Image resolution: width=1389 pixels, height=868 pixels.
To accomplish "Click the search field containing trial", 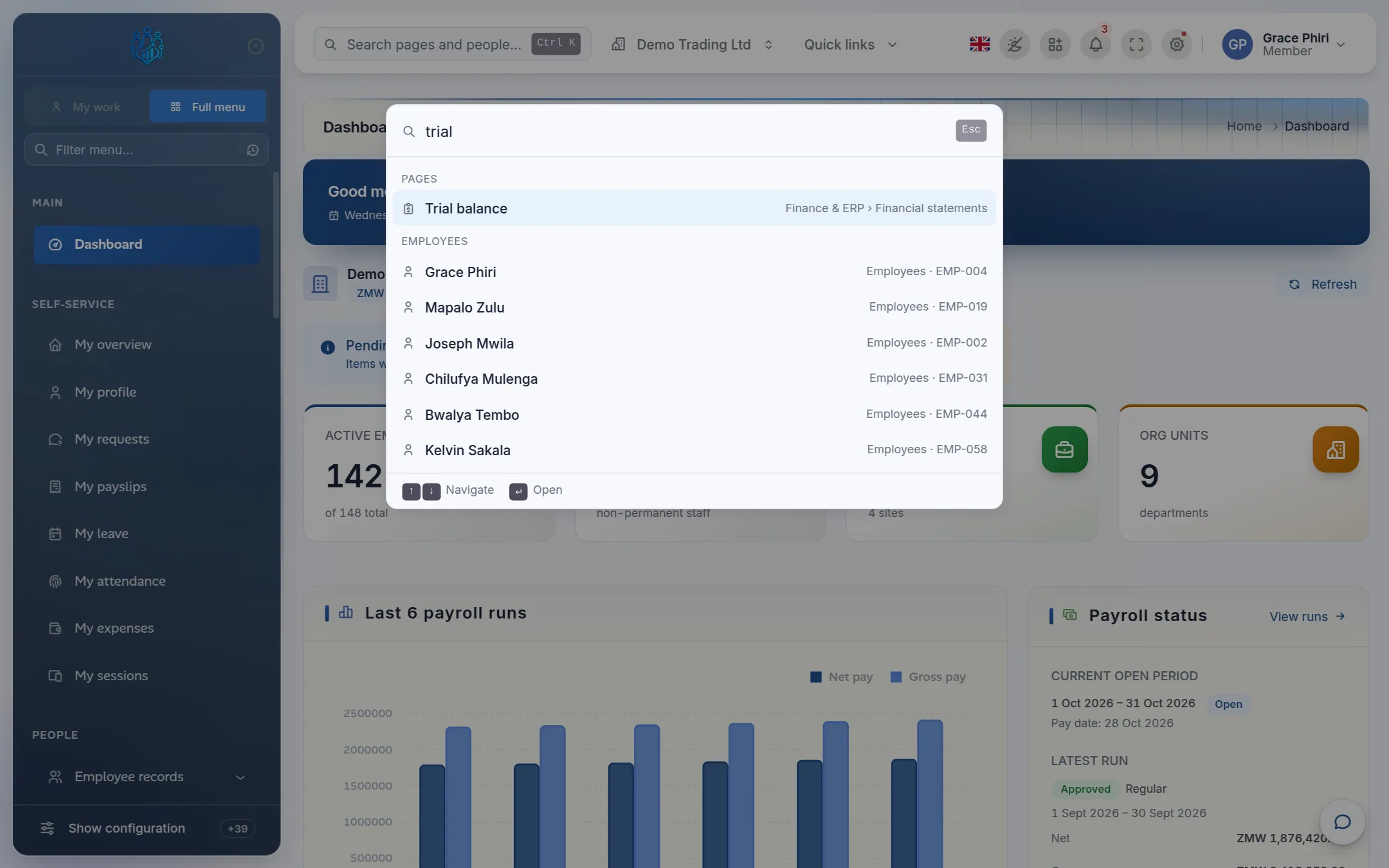I will point(685,132).
